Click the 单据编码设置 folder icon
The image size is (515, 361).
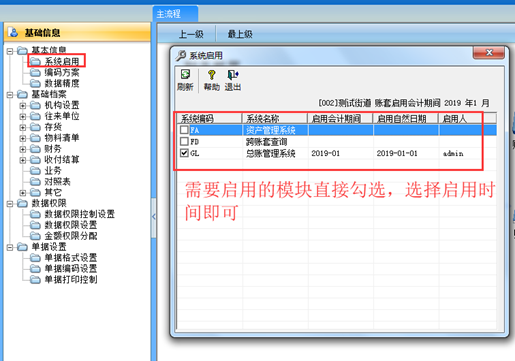[x=35, y=269]
